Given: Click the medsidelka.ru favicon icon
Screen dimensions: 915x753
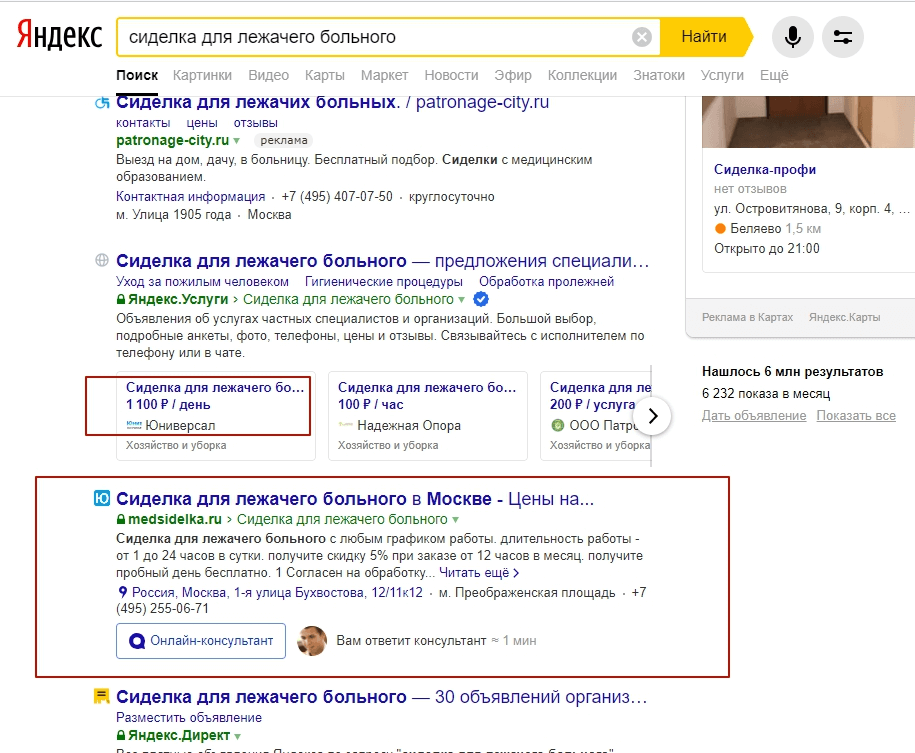Looking at the screenshot, I should tap(101, 498).
